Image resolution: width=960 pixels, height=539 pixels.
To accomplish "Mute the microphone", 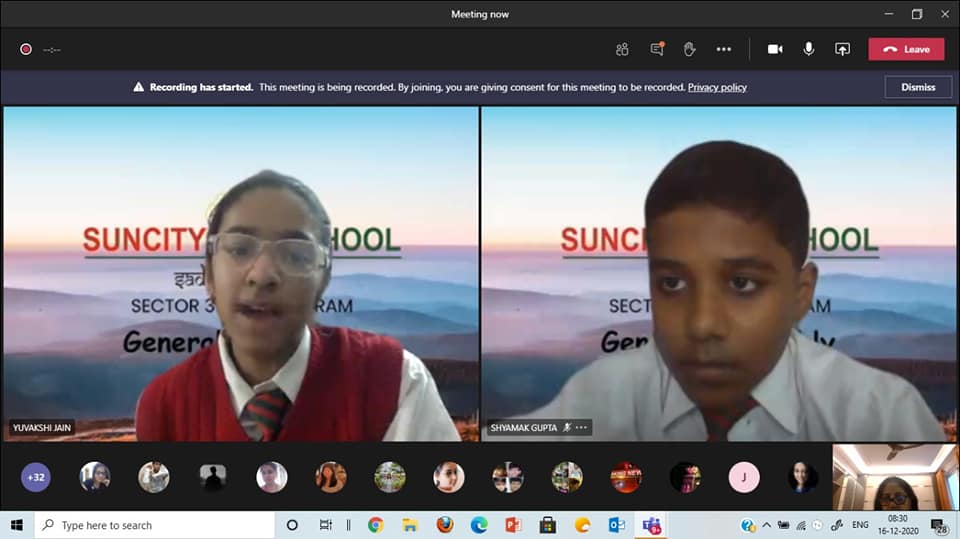I will [809, 49].
